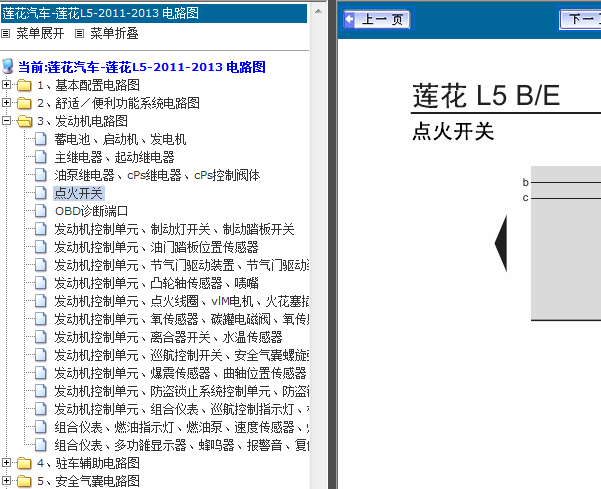Open 发动机控制单元、制动灯开关、制动踏板开关
Image resolution: width=601 pixels, height=489 pixels.
(x=174, y=229)
